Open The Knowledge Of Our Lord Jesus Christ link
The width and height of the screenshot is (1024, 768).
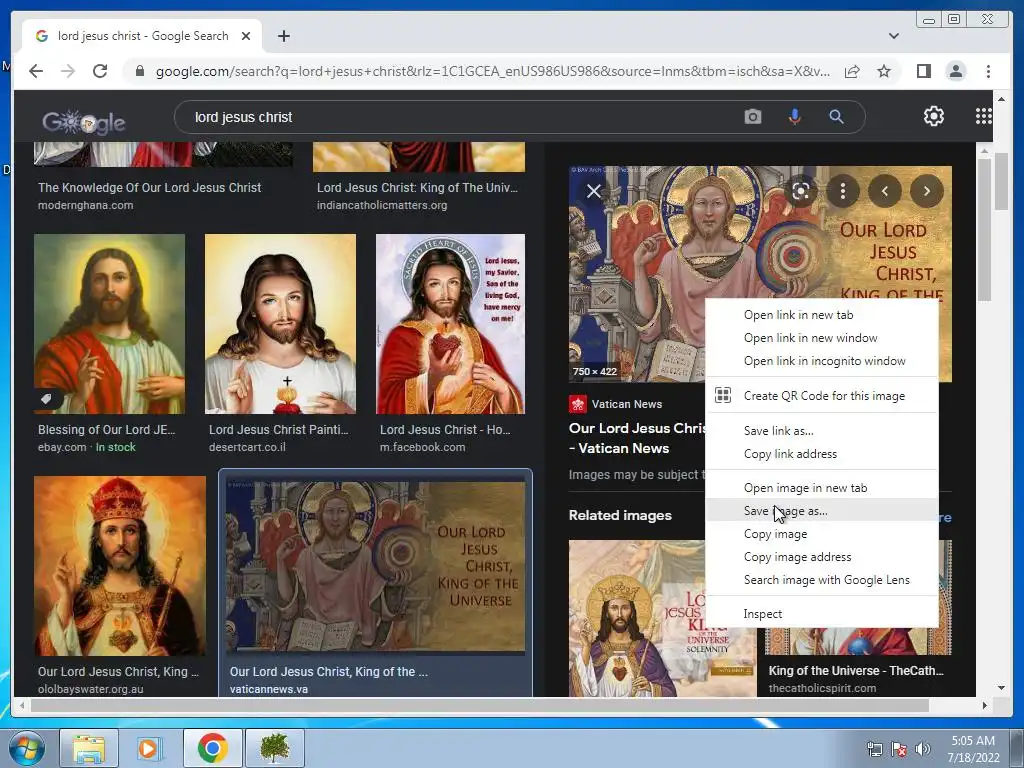click(x=150, y=187)
